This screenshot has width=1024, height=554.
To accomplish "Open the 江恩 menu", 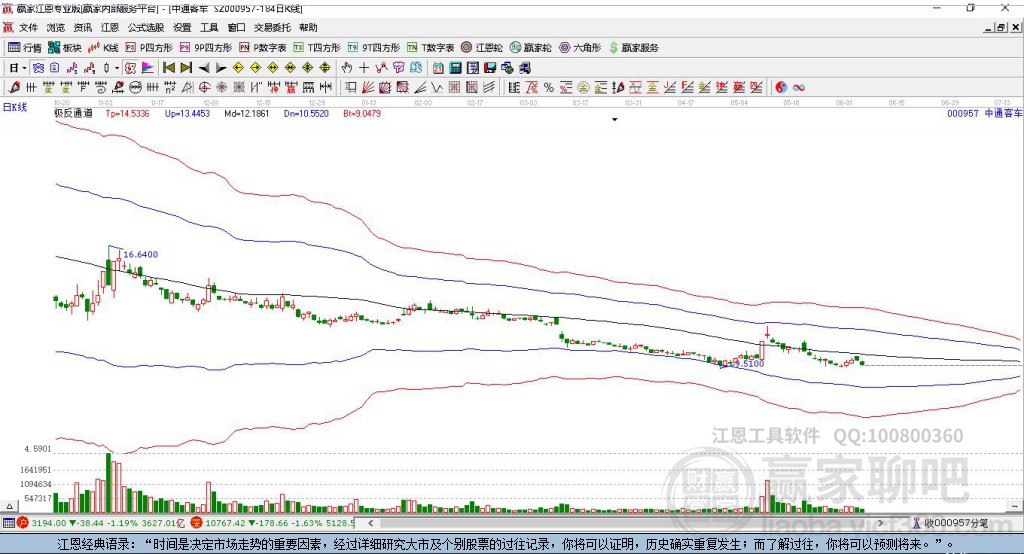I will [110, 27].
